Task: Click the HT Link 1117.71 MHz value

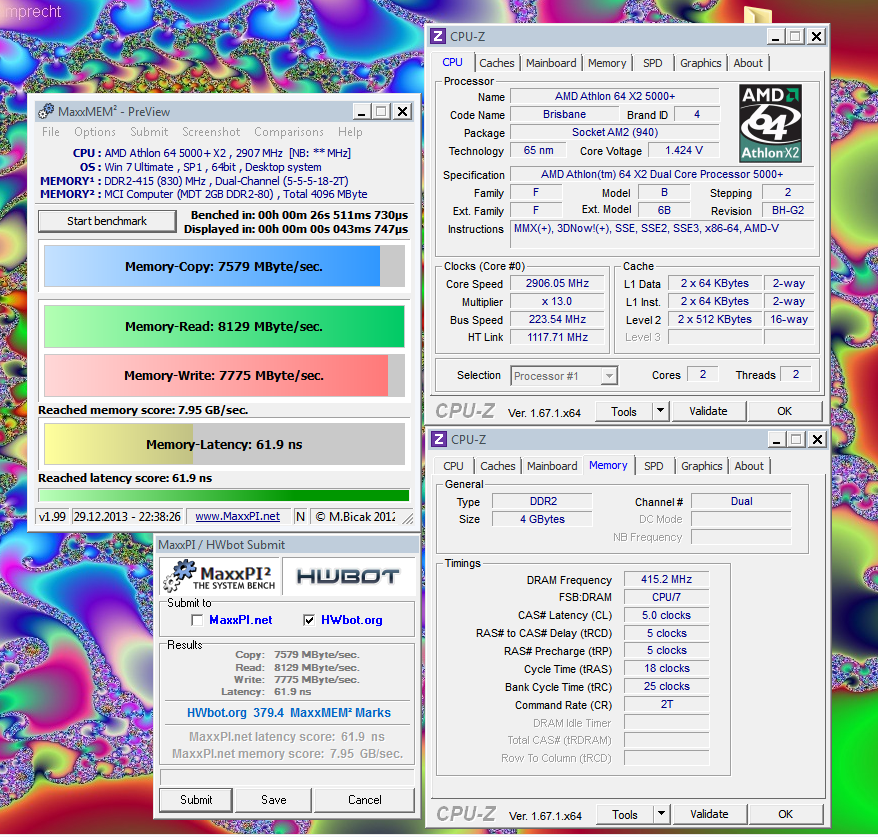Action: pyautogui.click(x=557, y=337)
